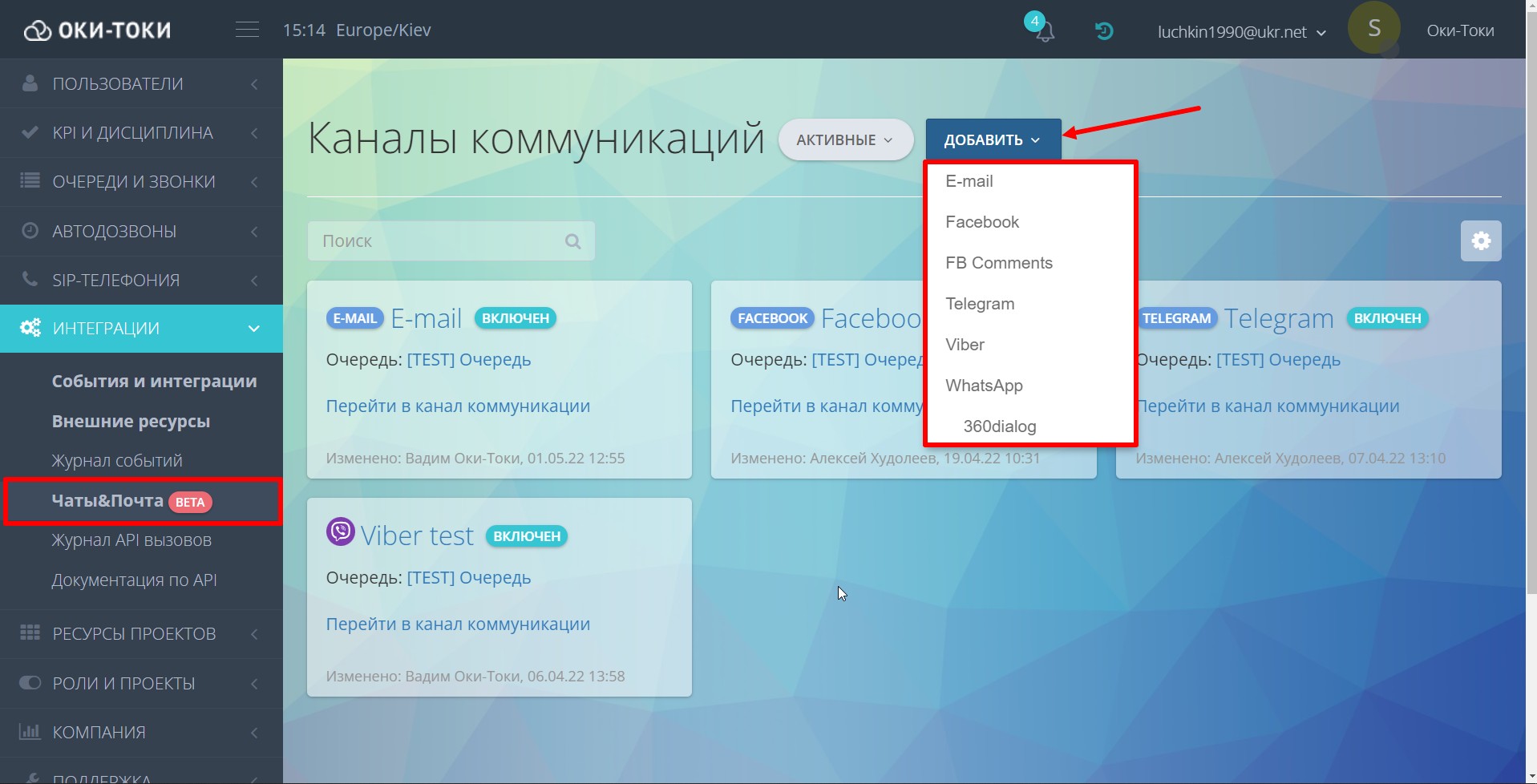Open Журнал API вызовов page
Screen dimensions: 1537x784
131,540
